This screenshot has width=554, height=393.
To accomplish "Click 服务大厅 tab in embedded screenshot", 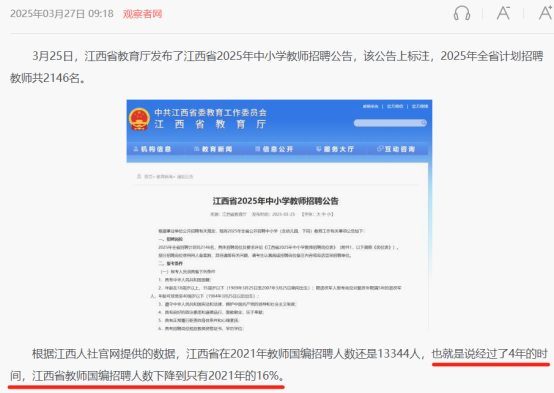I will [x=335, y=149].
